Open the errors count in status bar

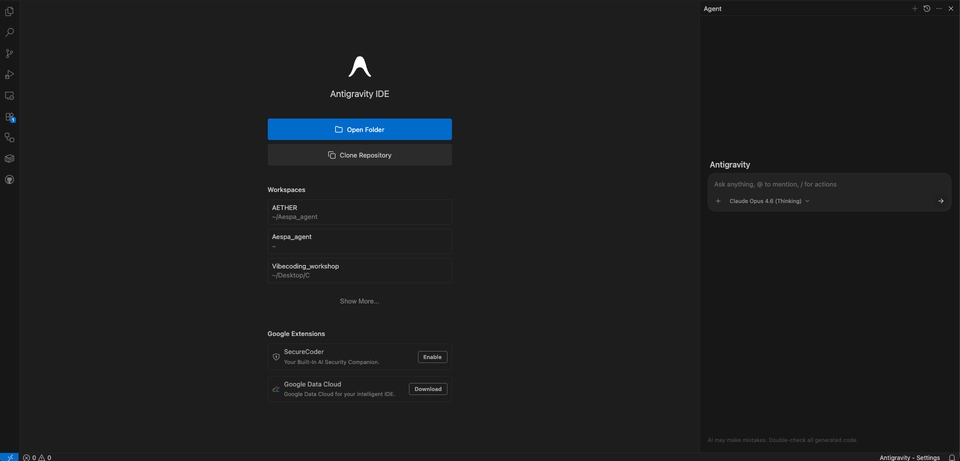point(30,457)
